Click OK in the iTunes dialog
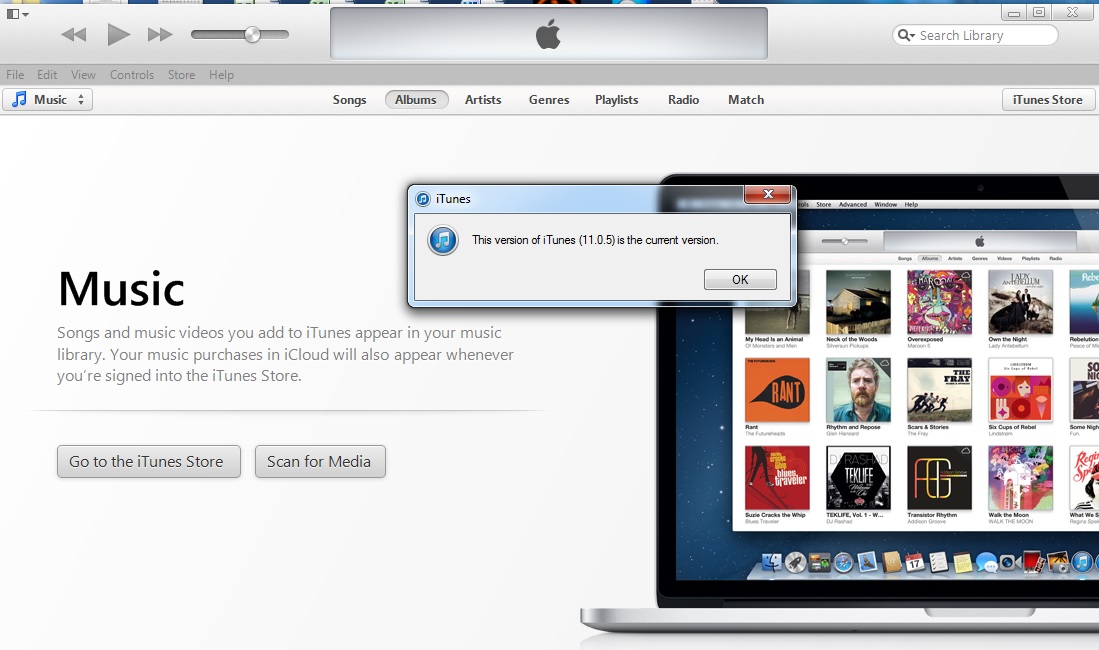The width and height of the screenshot is (1099, 650). [740, 279]
